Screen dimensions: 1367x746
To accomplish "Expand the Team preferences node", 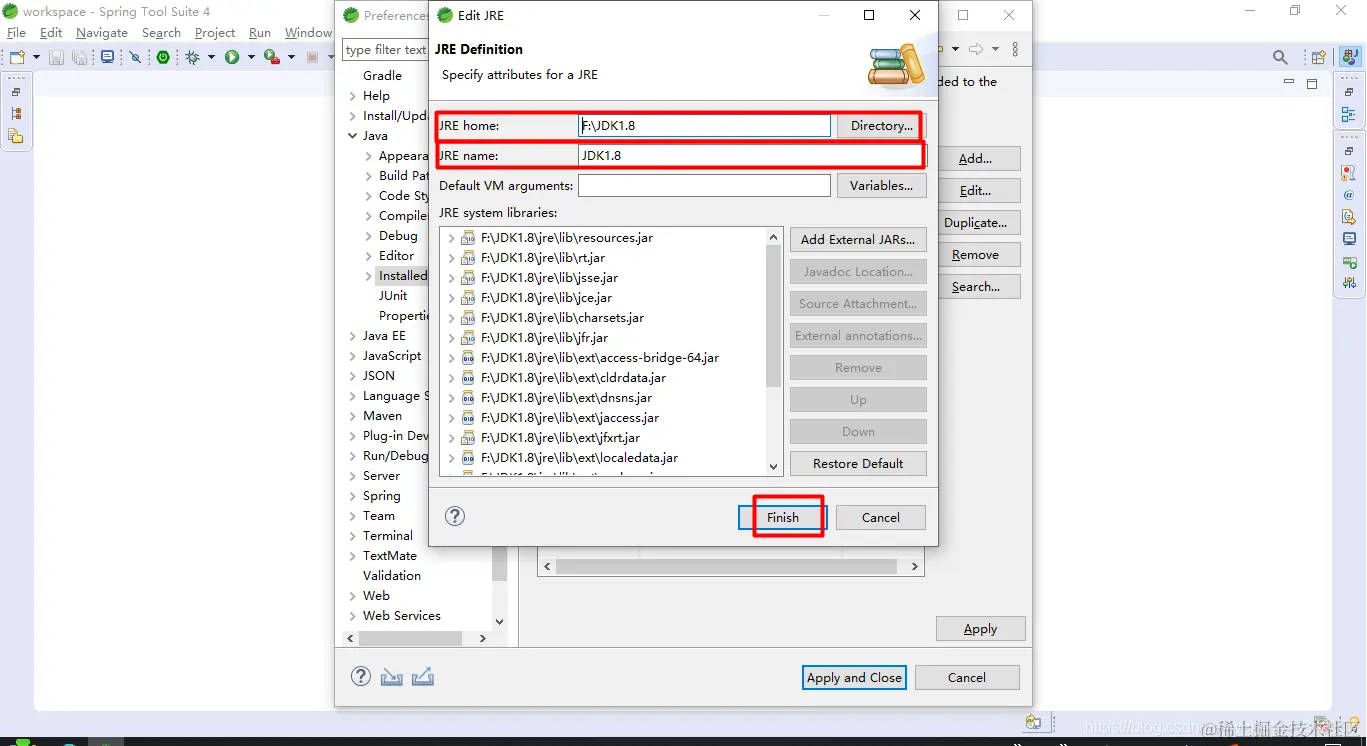I will coord(352,516).
